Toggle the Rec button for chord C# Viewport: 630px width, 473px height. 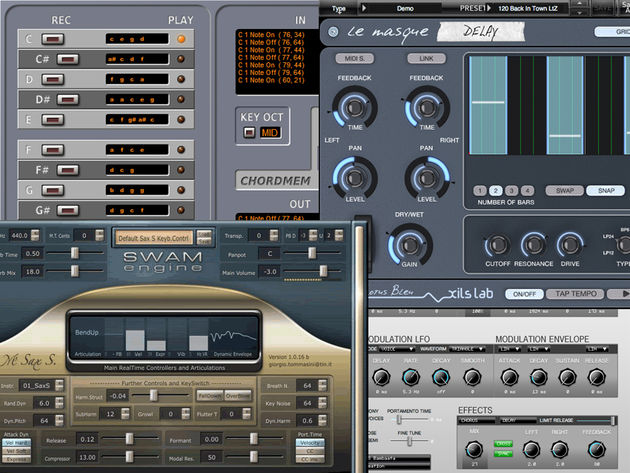pos(68,59)
